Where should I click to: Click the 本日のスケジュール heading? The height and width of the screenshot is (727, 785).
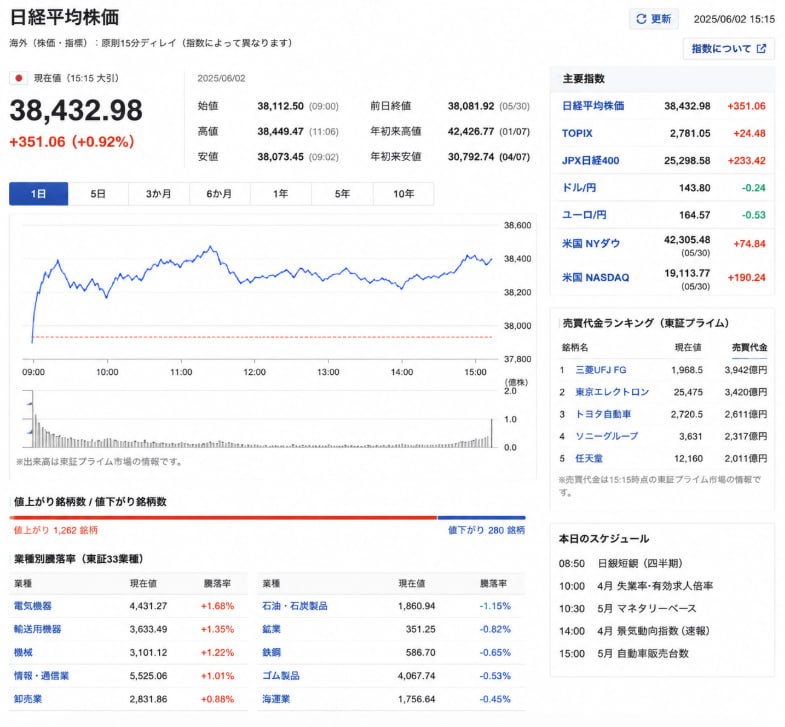[604, 539]
